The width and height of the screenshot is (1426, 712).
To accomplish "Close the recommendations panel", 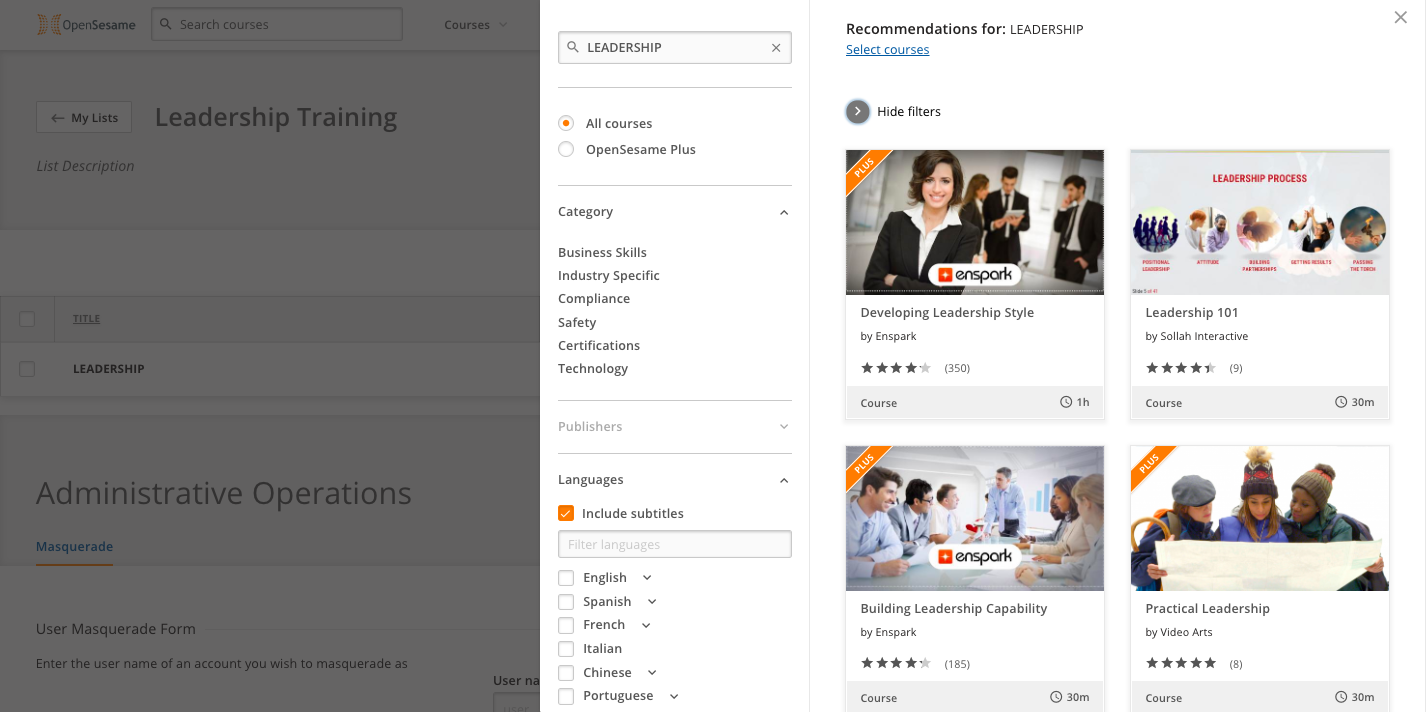I will click(1401, 17).
